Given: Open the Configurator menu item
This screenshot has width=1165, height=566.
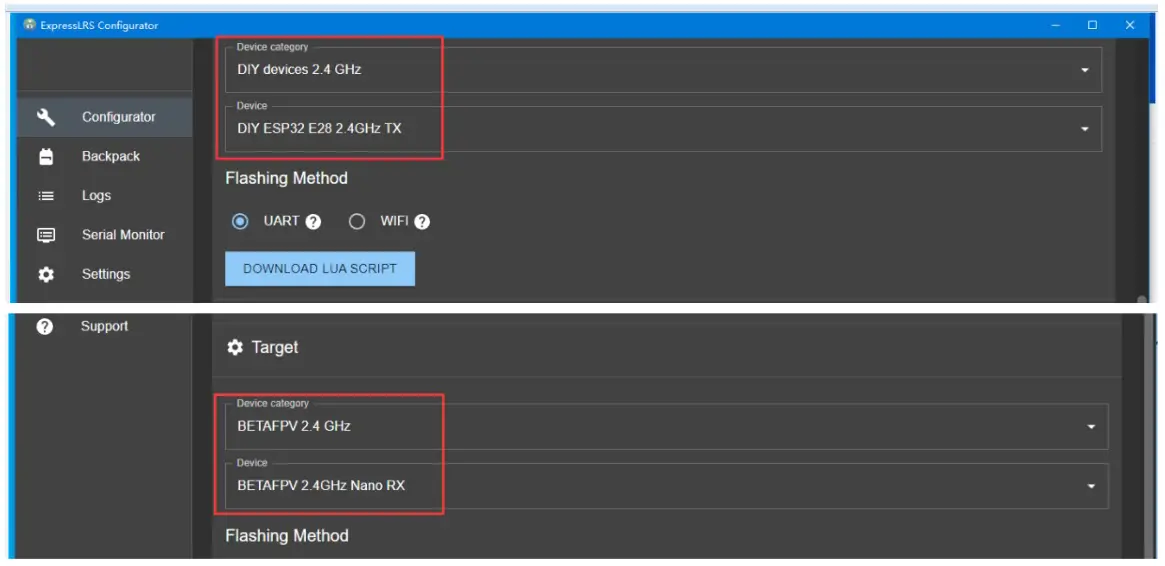Looking at the screenshot, I should [x=104, y=117].
